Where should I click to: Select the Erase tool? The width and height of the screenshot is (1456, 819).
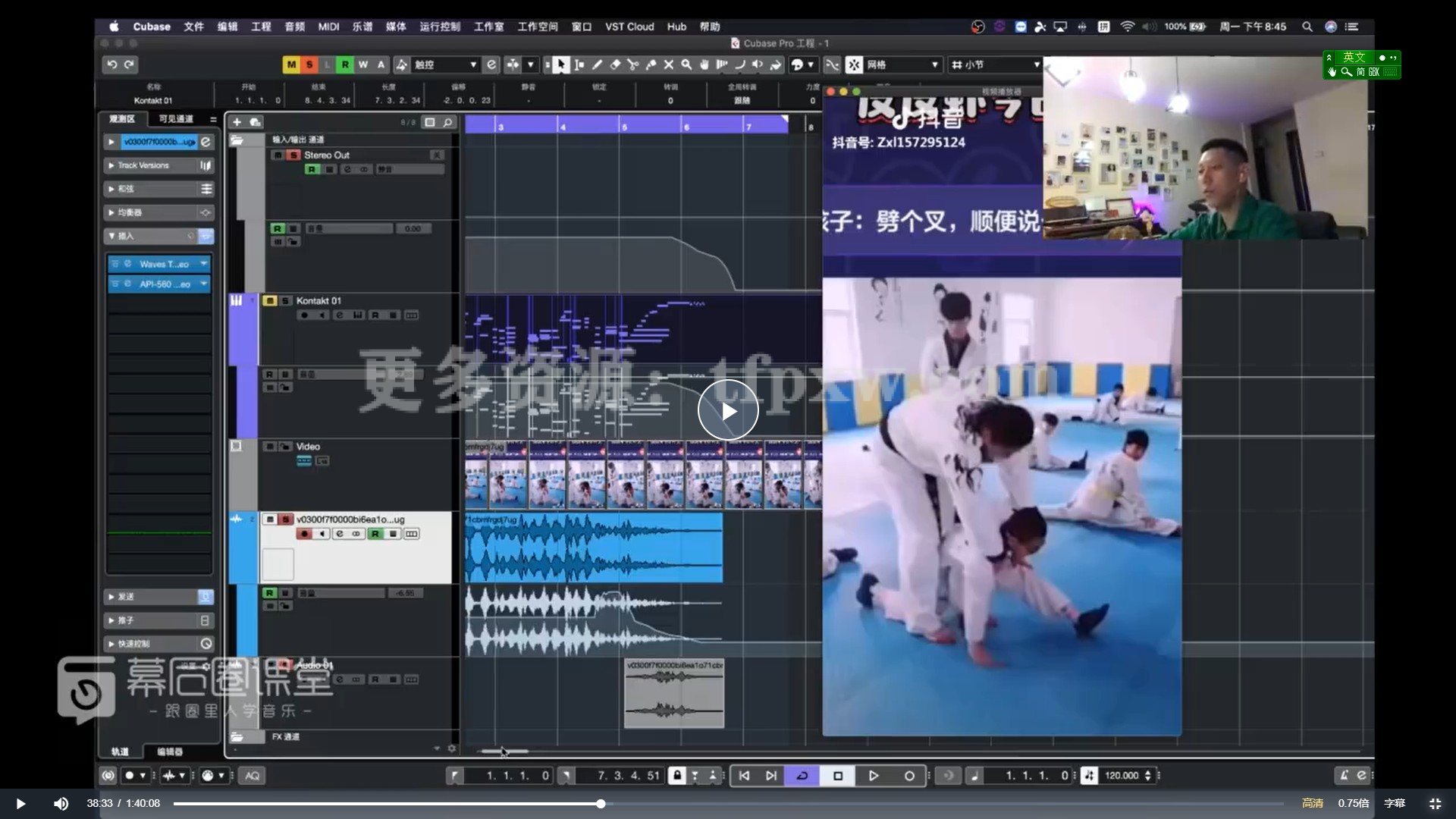tap(615, 65)
